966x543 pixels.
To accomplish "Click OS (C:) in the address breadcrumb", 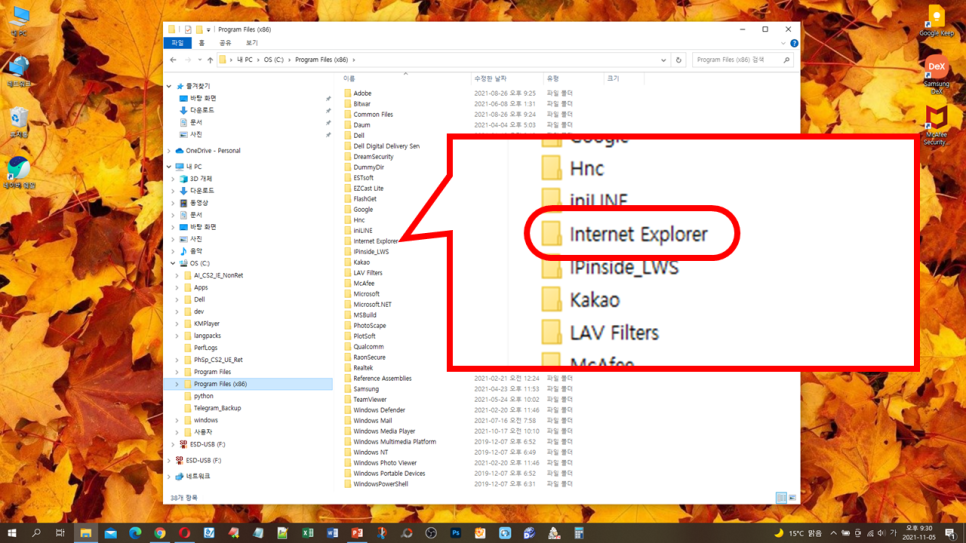I will coord(274,60).
